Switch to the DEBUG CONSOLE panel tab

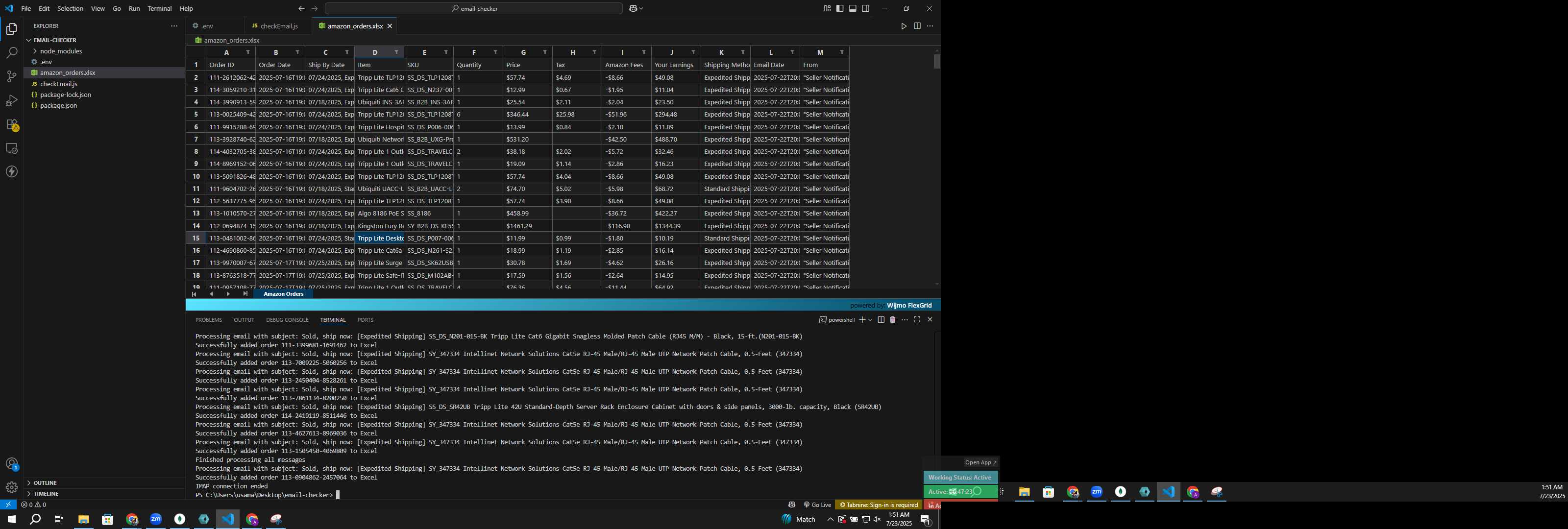[287, 319]
